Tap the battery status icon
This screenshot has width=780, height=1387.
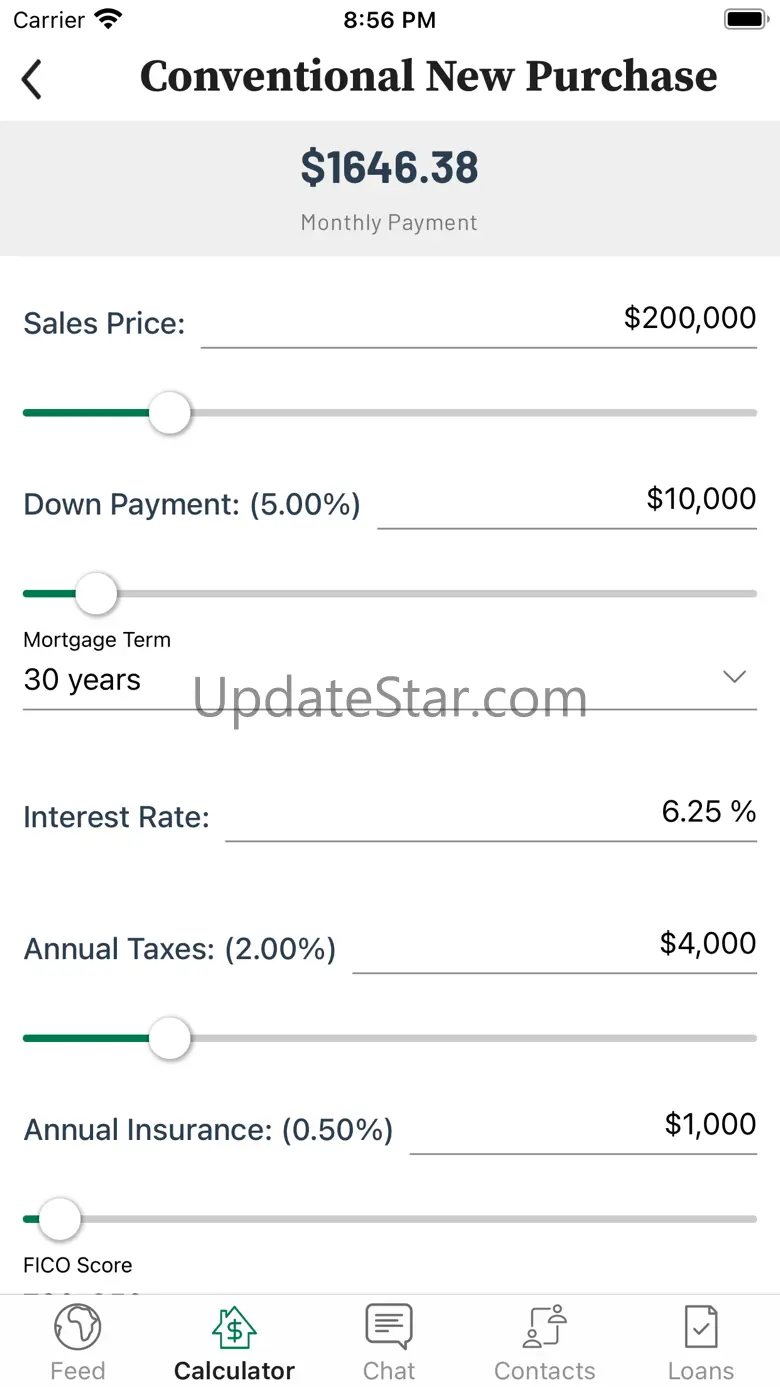(x=744, y=19)
